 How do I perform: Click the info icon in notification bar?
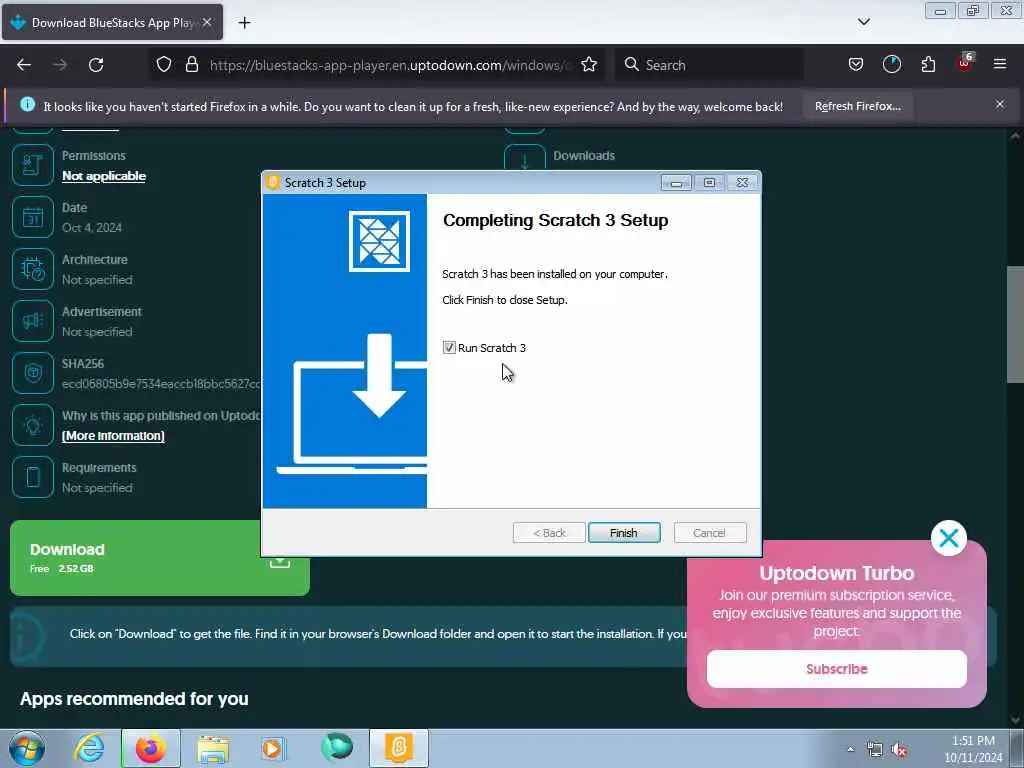click(x=27, y=104)
